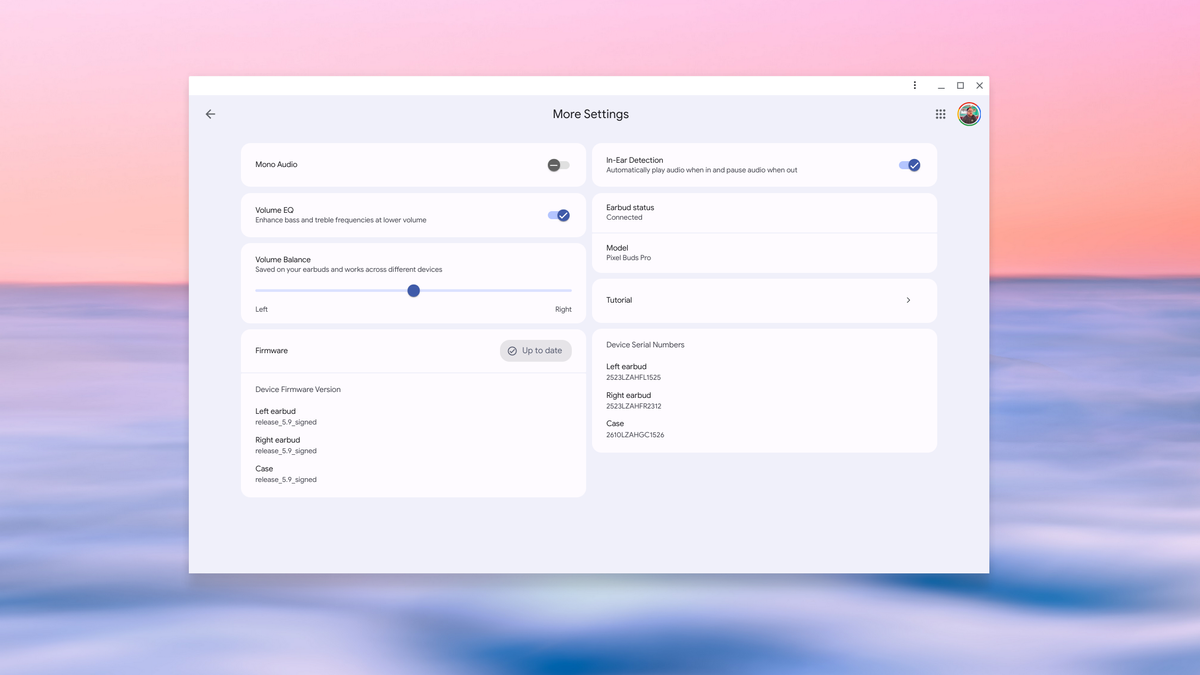1200x675 pixels.
Task: Open the Google apps grid icon
Action: 940,114
